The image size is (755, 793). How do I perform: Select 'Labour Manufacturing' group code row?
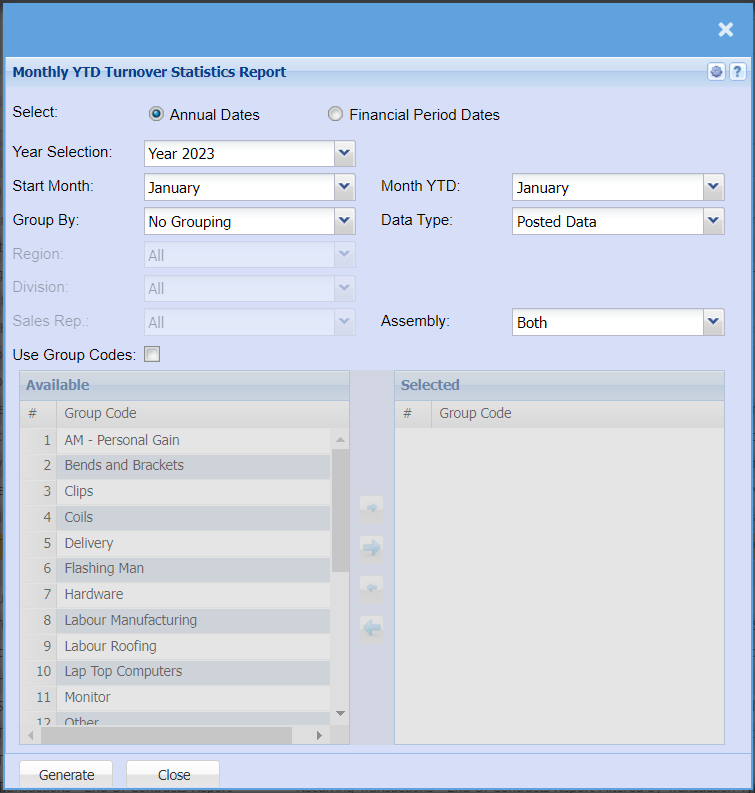175,621
